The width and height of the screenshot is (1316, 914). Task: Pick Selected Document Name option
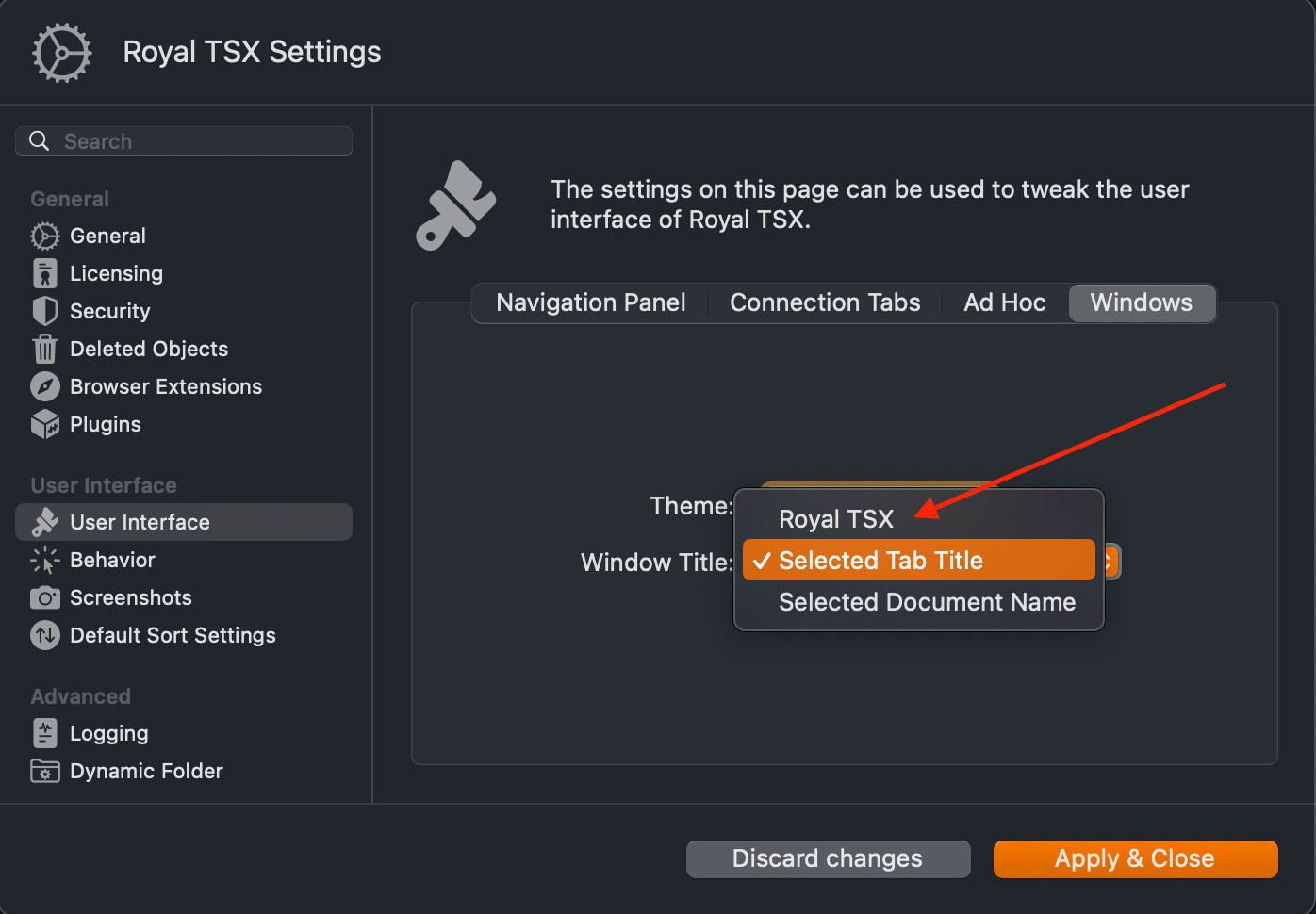[x=927, y=602]
